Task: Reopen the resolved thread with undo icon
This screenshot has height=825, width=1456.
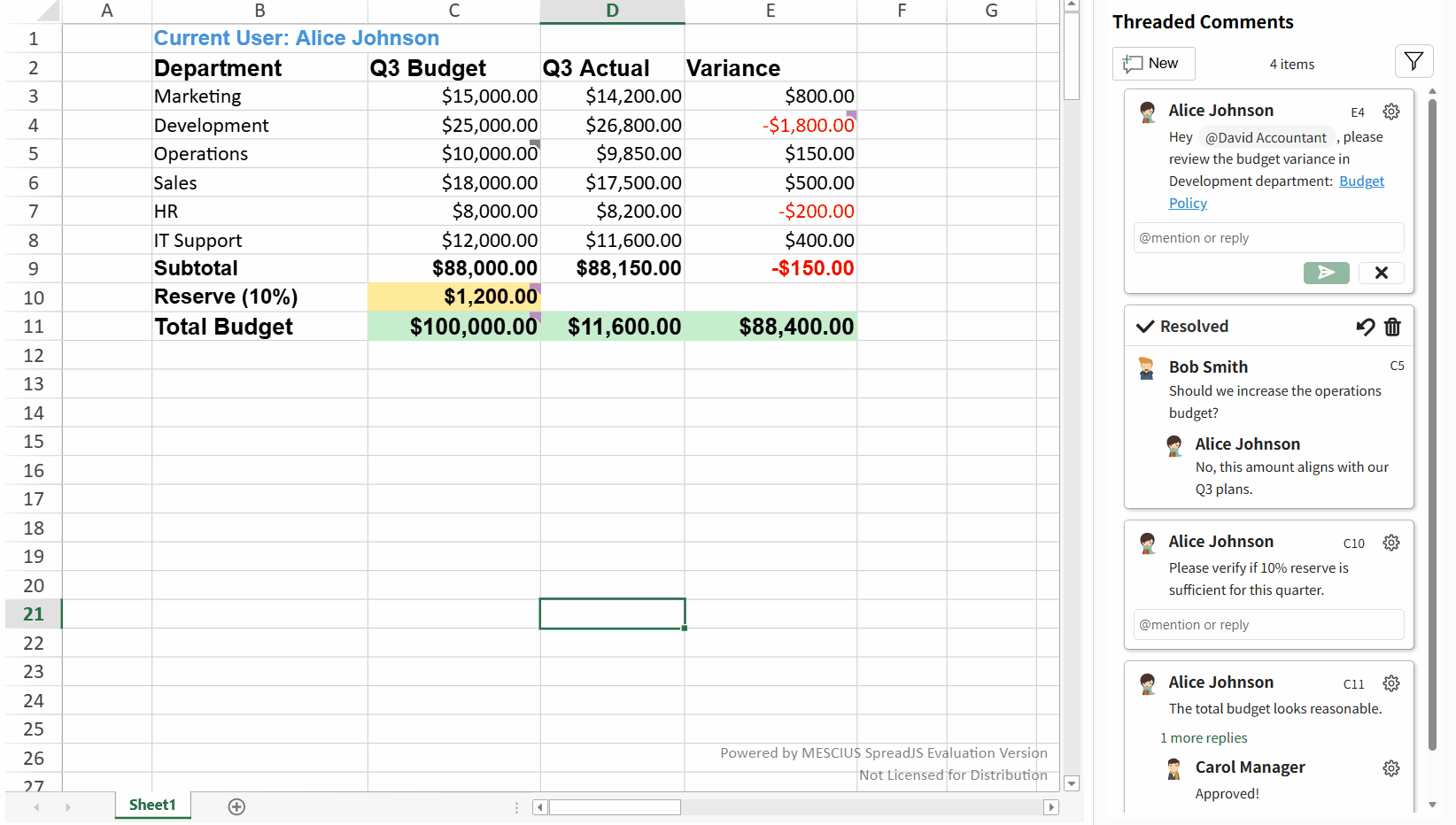Action: (1365, 327)
